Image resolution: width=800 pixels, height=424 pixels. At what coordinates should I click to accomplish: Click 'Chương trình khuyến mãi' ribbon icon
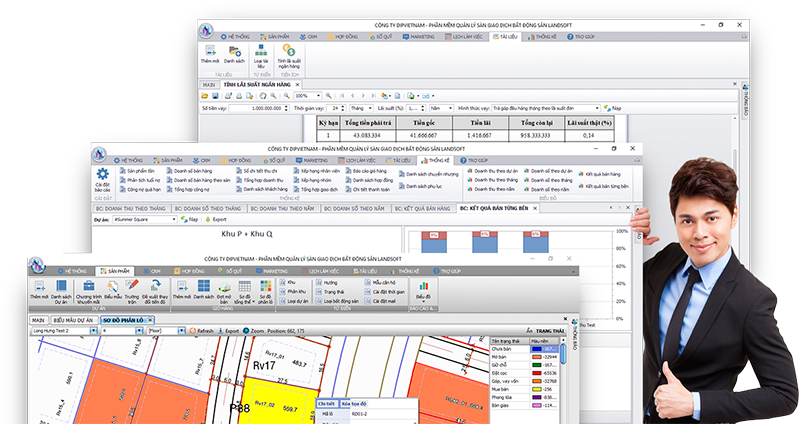coord(89,288)
